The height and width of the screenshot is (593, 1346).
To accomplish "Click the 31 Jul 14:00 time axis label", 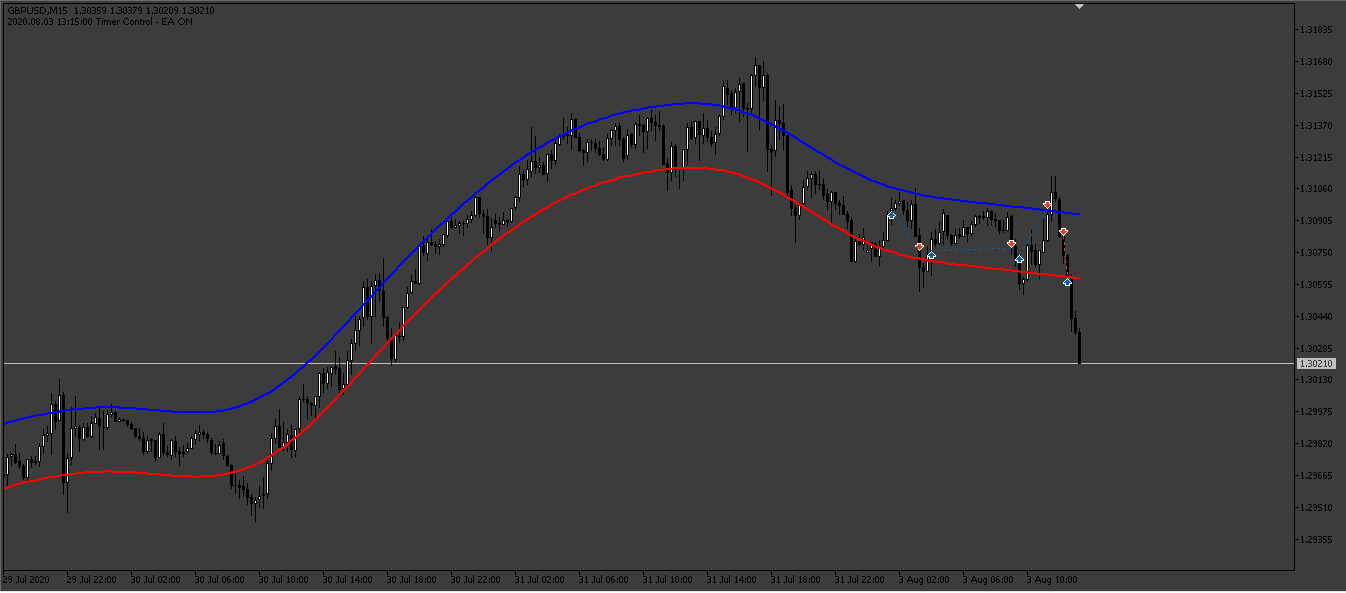I will tap(732, 579).
